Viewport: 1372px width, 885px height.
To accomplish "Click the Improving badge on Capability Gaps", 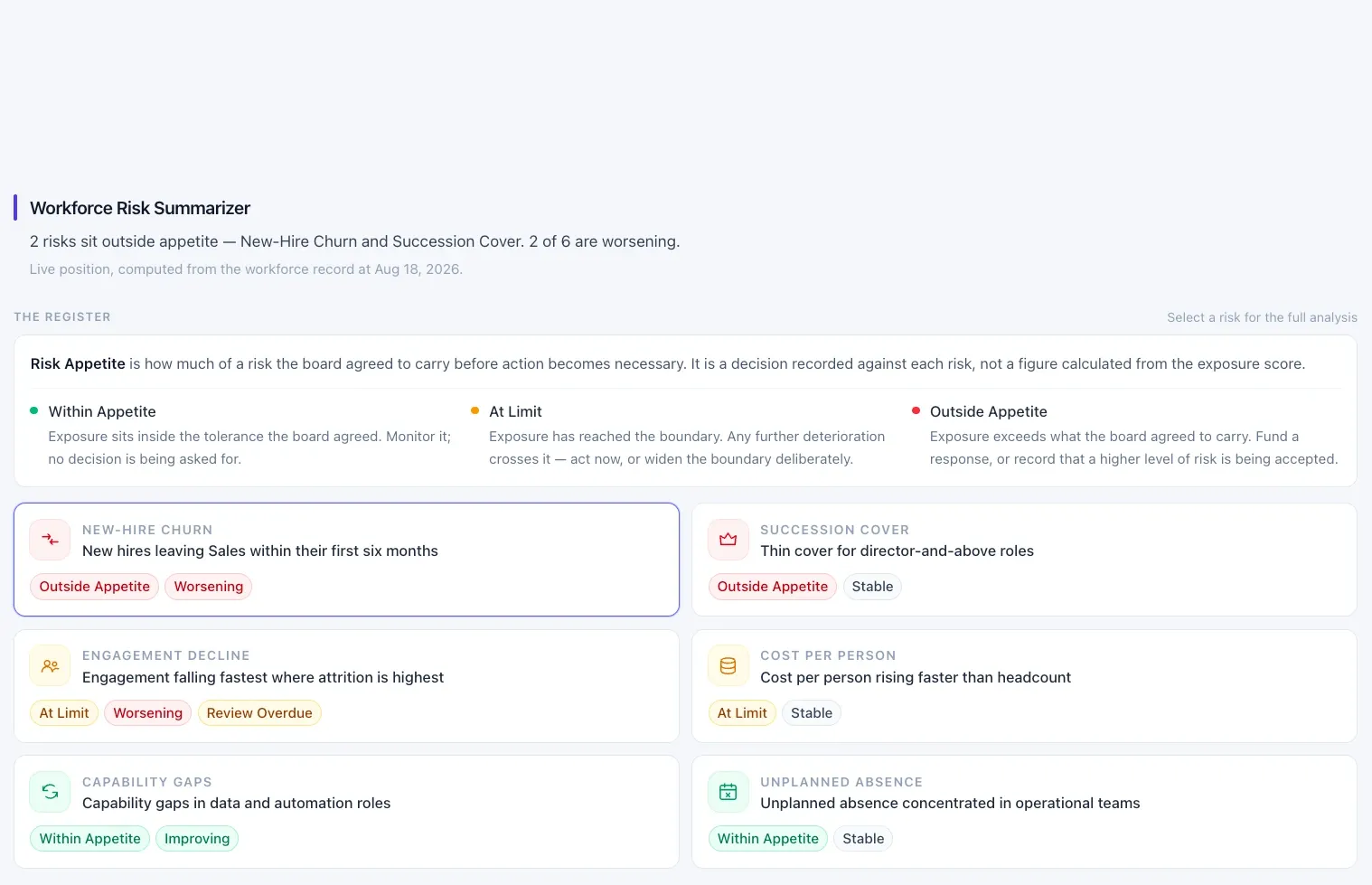I will click(197, 839).
